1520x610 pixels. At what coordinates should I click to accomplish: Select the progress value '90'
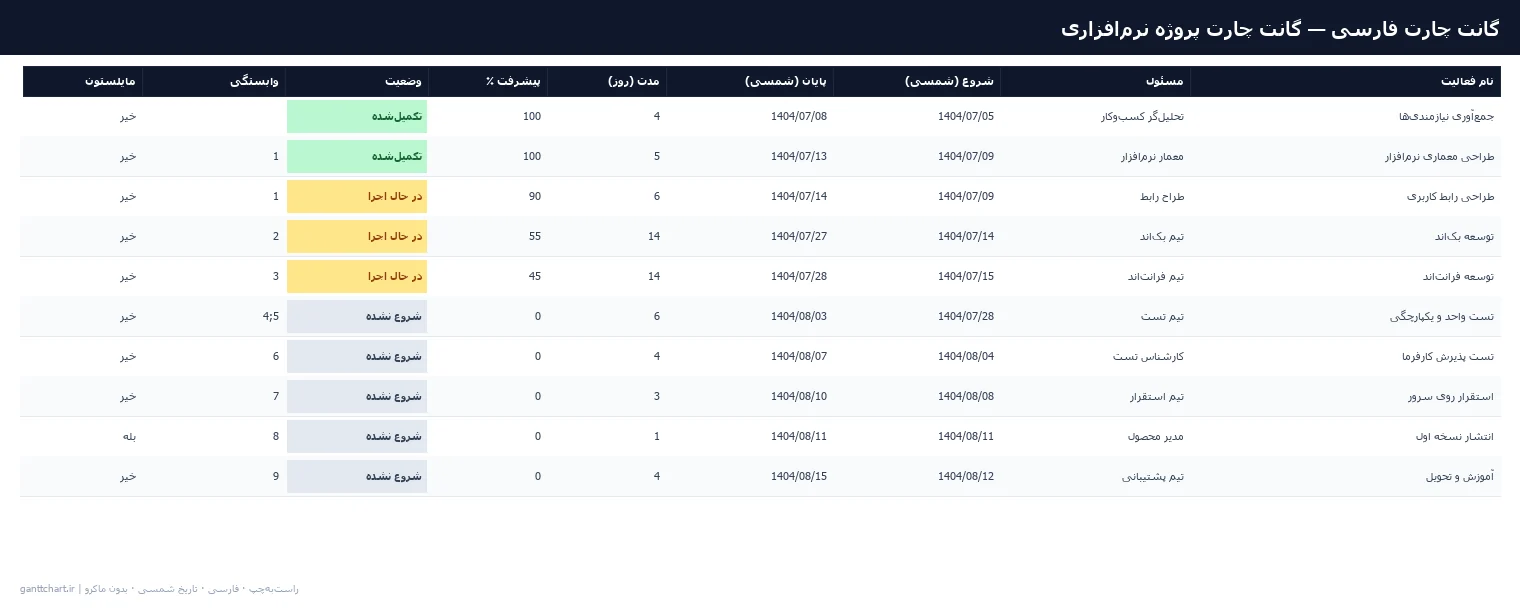pos(534,196)
